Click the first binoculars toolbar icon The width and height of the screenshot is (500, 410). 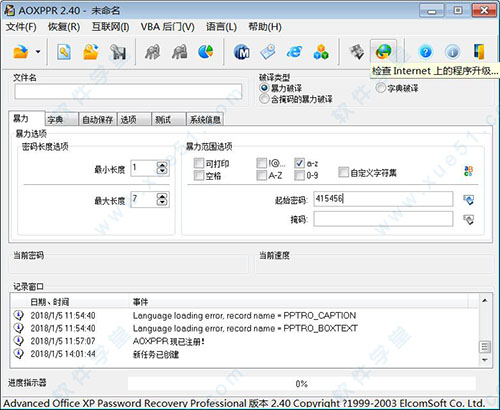152,52
